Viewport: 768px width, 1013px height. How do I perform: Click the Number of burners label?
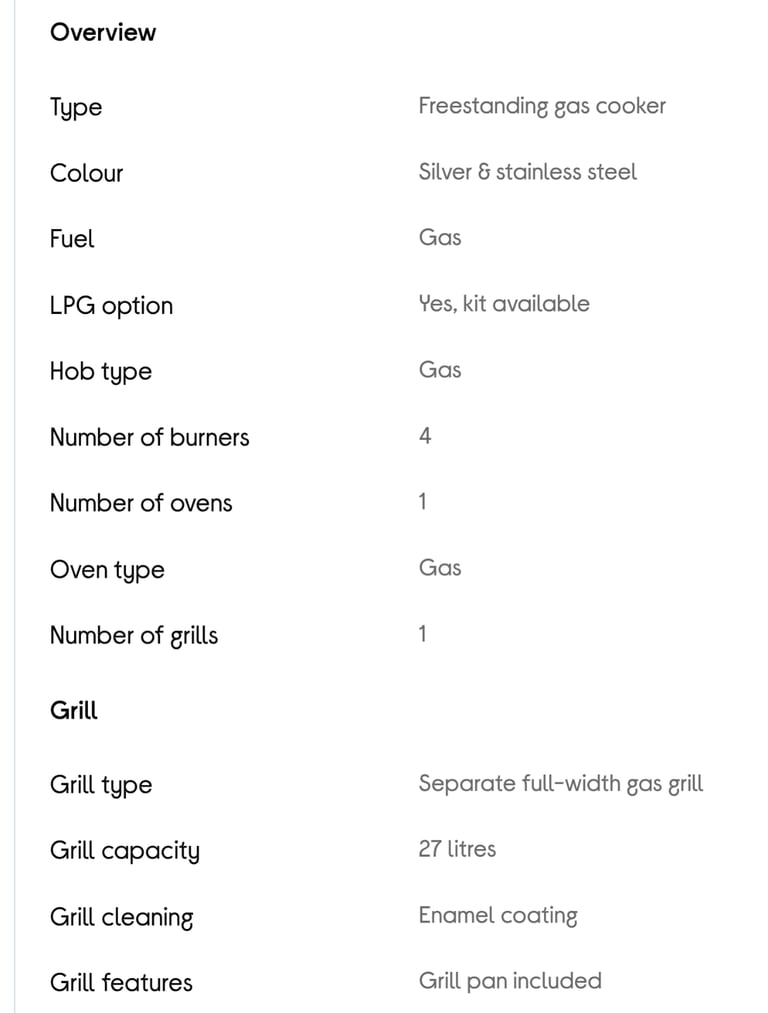tap(149, 437)
